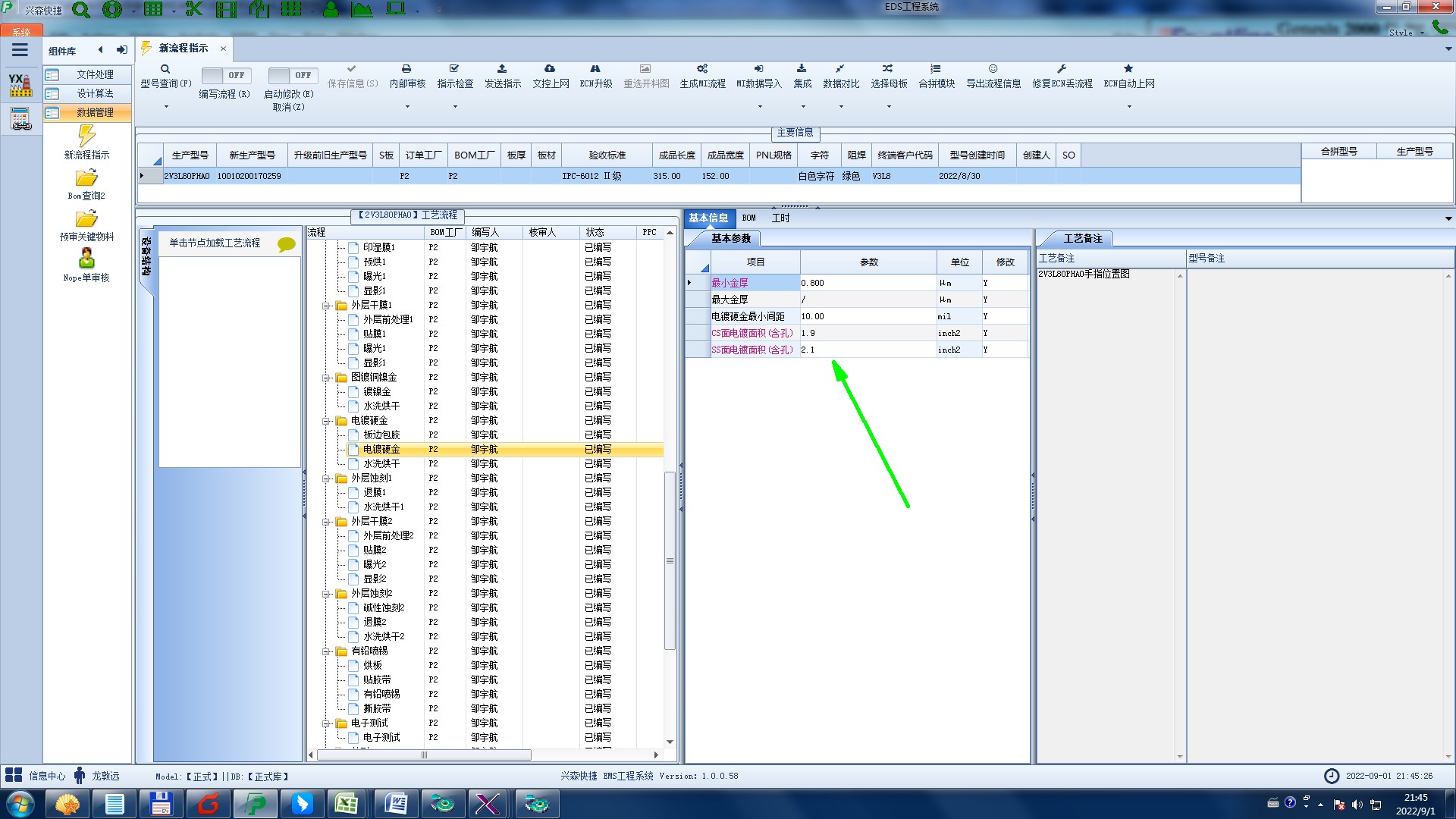The image size is (1456, 819).
Task: Click the 内部审核 printer icon
Action: [x=406, y=69]
